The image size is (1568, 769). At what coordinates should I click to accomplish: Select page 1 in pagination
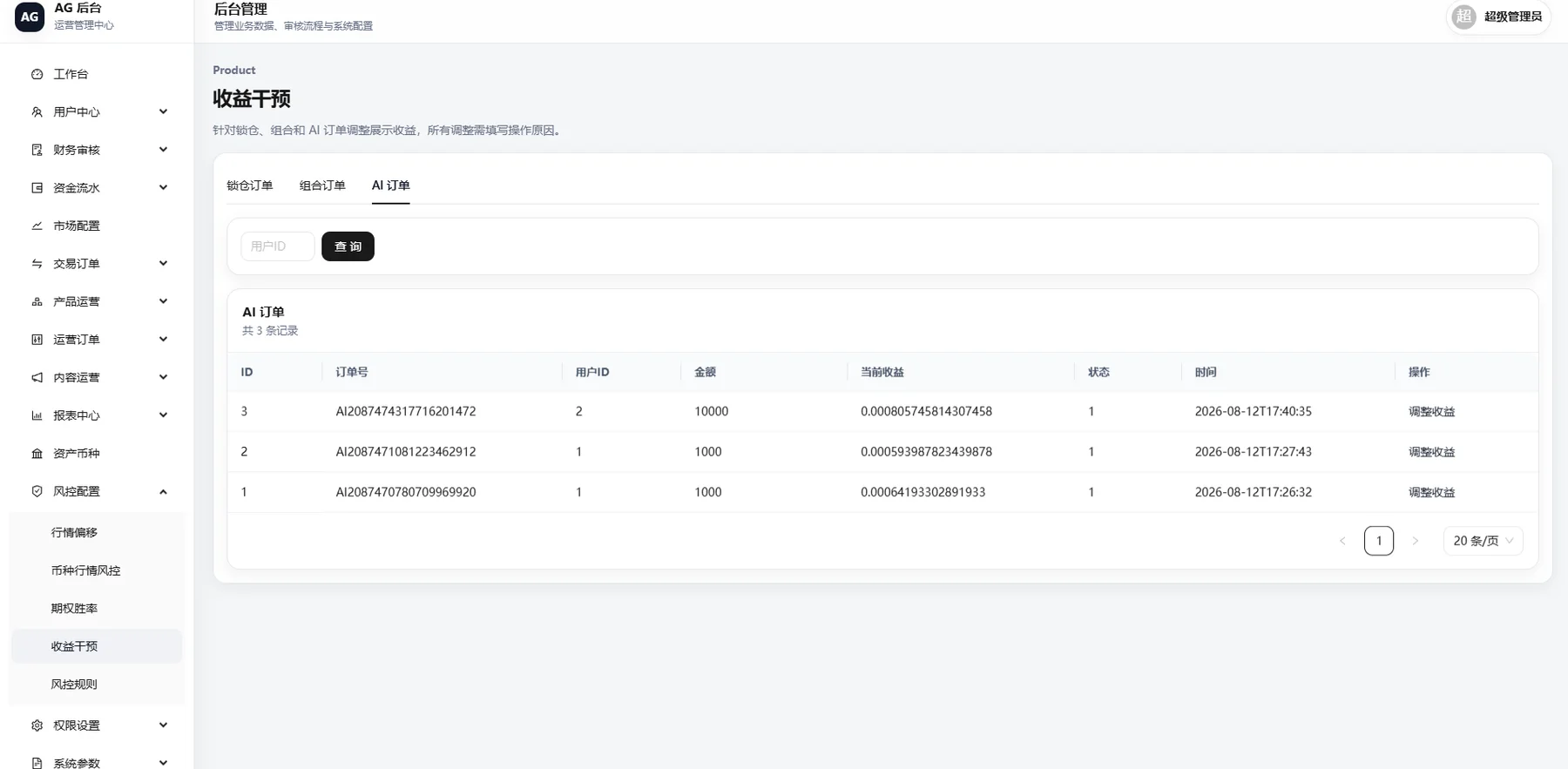1379,541
